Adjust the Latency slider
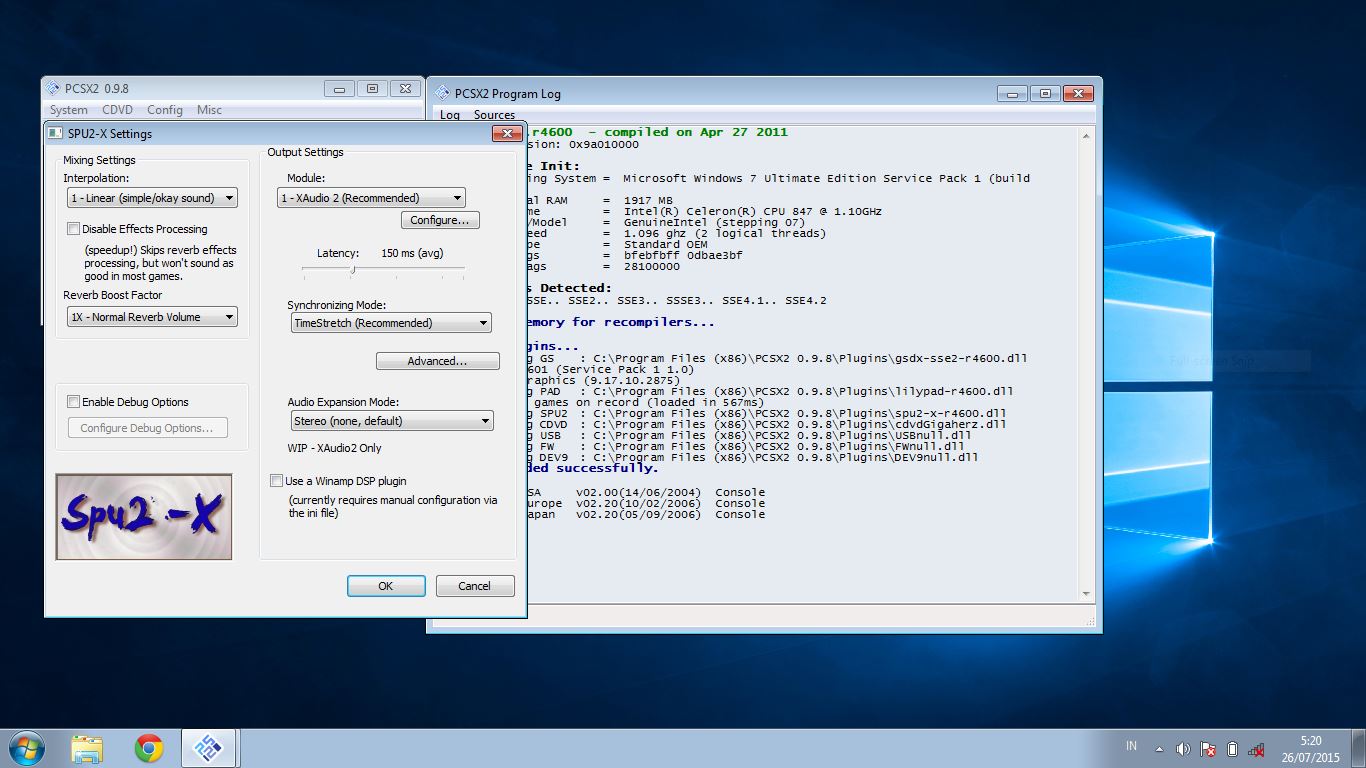 (x=353, y=269)
